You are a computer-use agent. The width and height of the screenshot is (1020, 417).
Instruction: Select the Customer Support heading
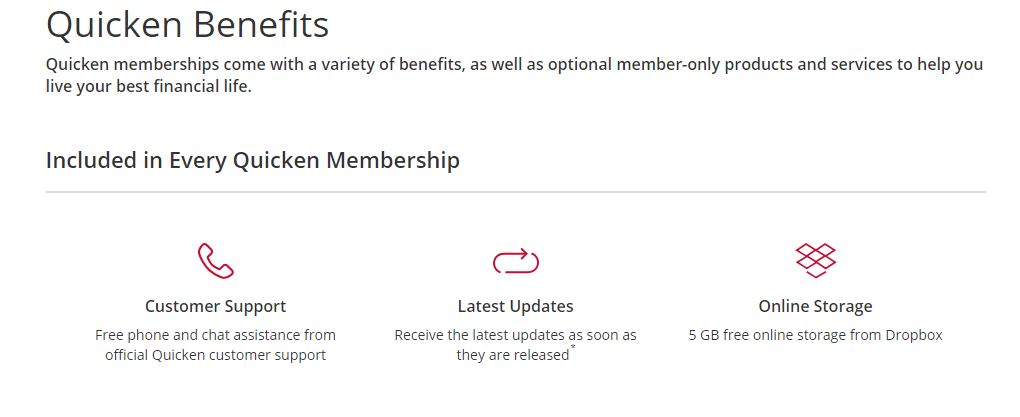[x=215, y=306]
